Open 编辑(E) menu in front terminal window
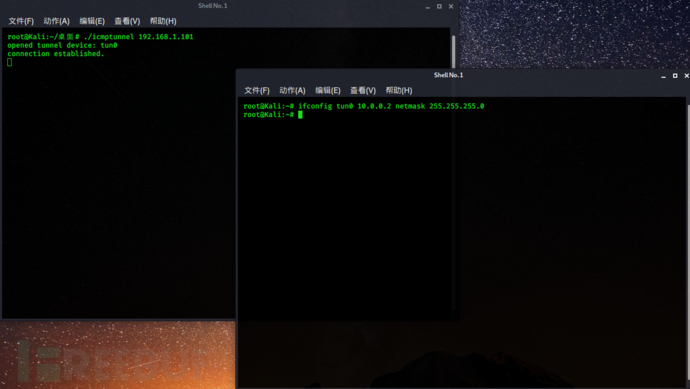This screenshot has width=690, height=389. click(x=328, y=90)
